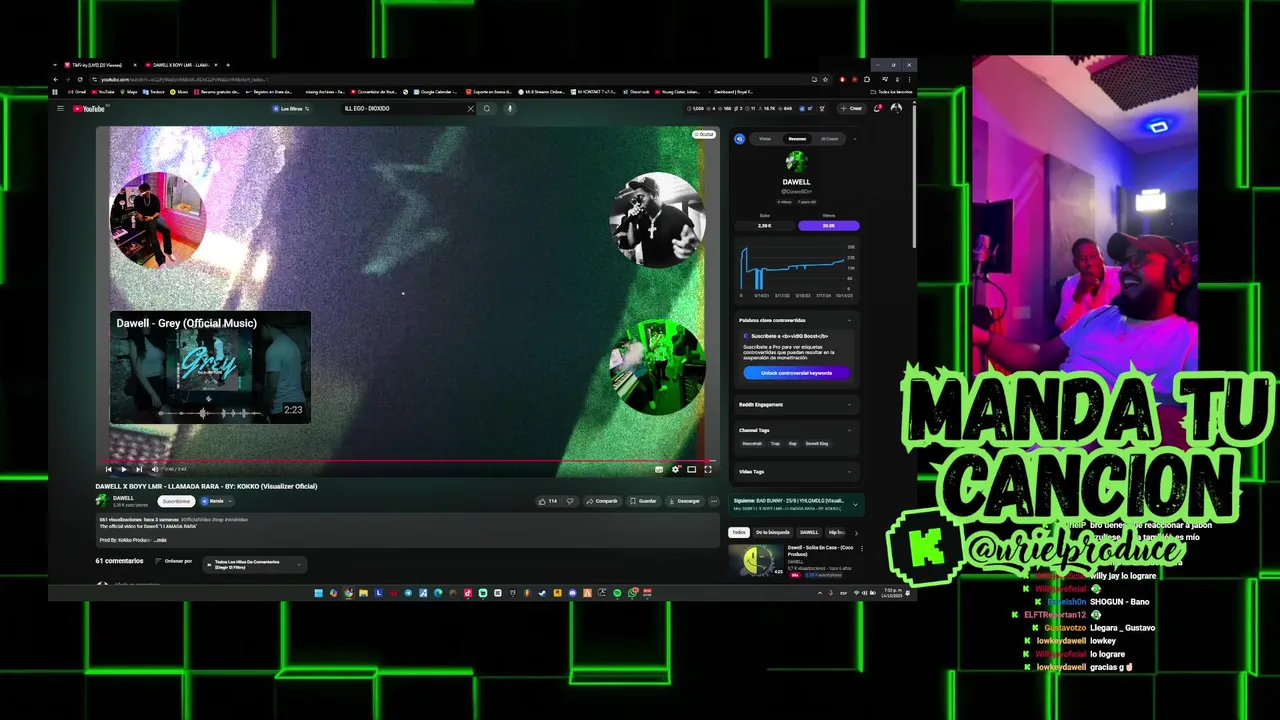Click the vidIQ logo icon

[740, 139]
